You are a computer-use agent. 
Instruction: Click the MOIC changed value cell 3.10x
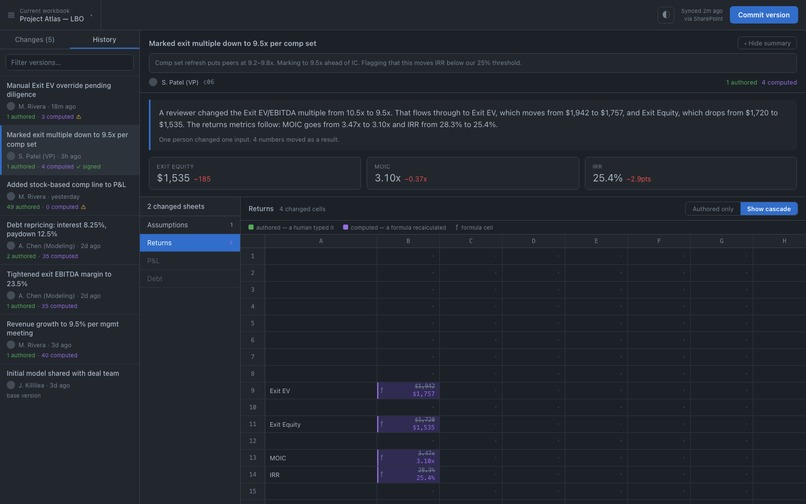click(408, 458)
